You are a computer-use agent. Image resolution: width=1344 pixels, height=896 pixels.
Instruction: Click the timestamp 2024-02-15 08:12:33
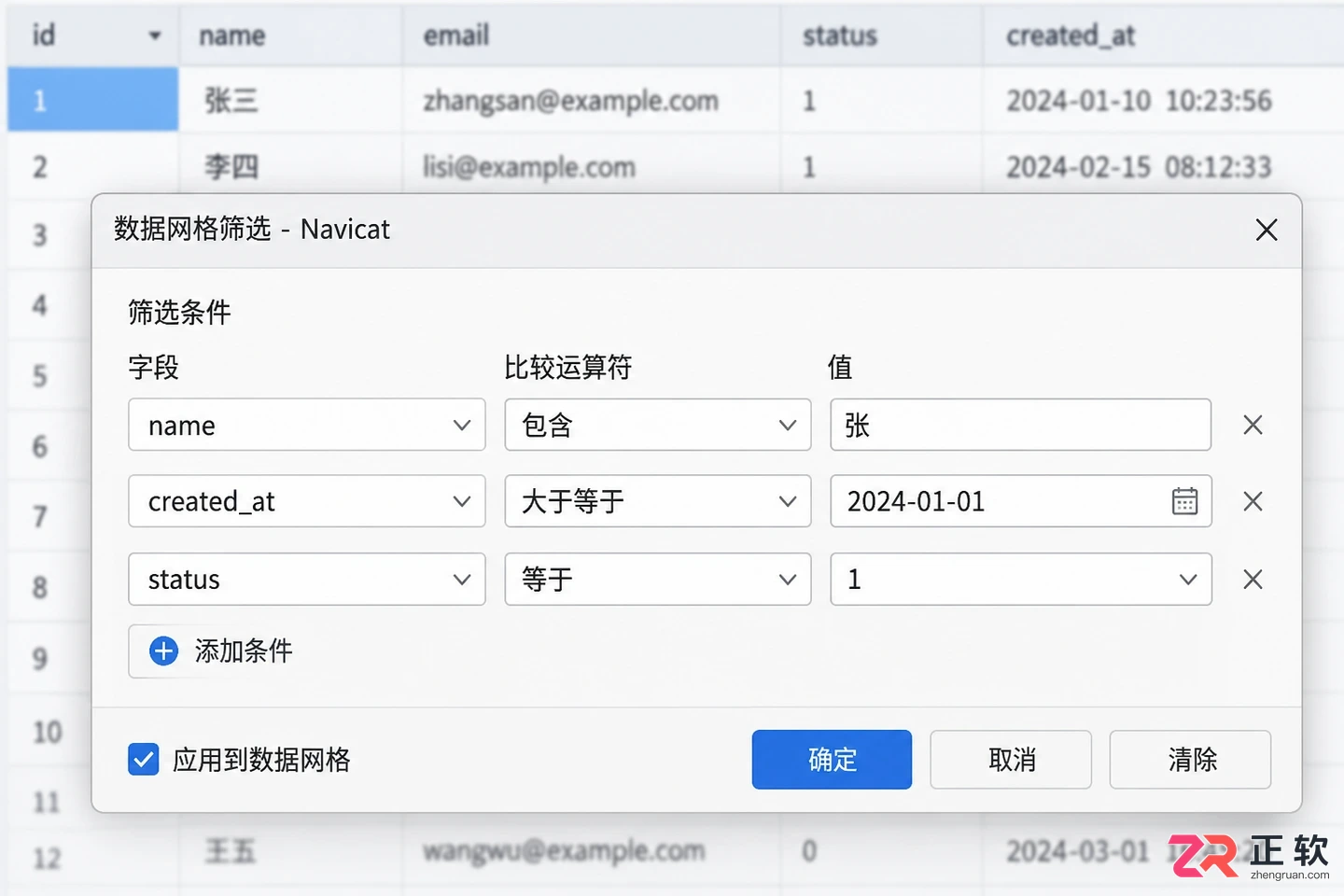[1139, 167]
